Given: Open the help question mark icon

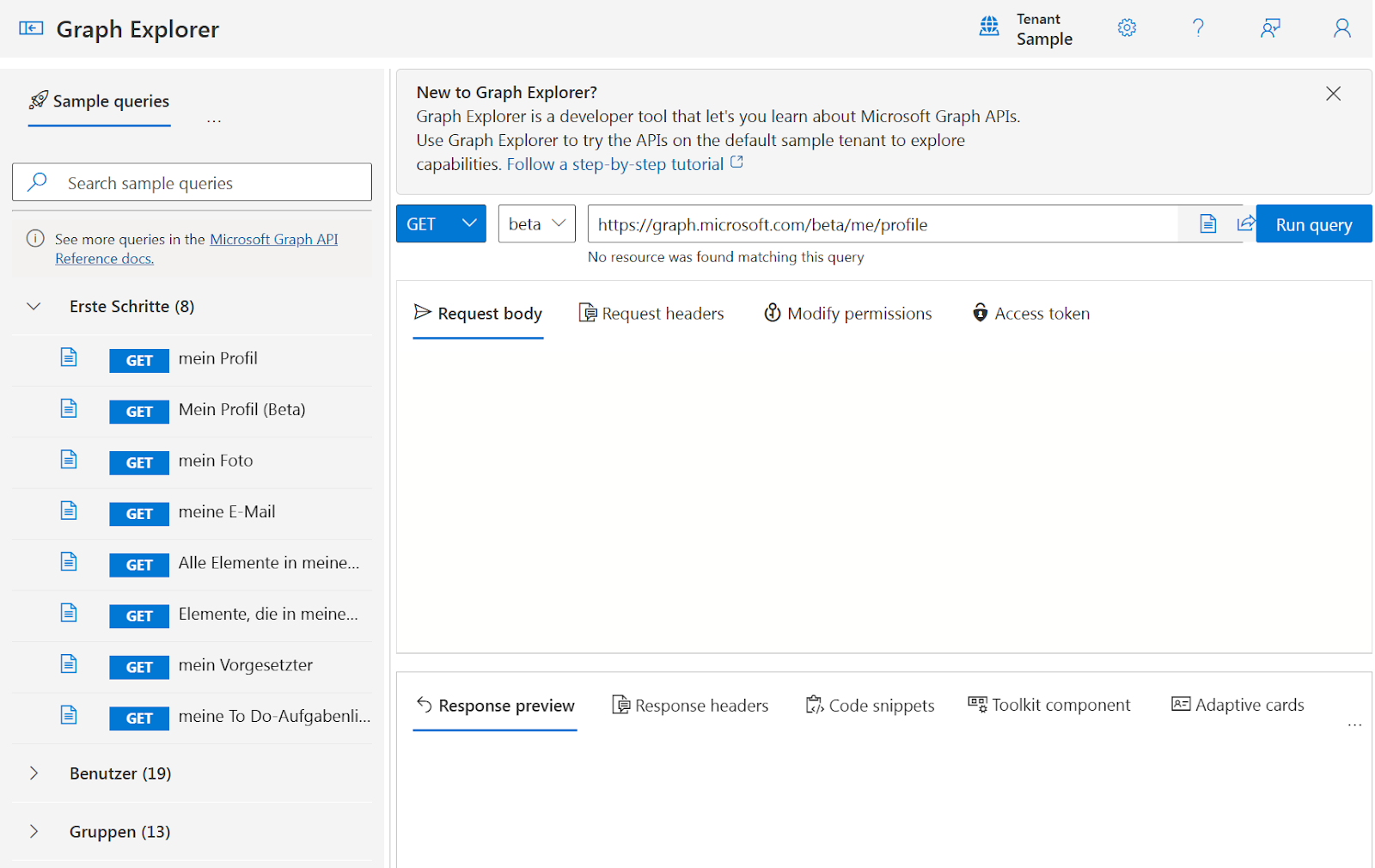Looking at the screenshot, I should (1198, 28).
